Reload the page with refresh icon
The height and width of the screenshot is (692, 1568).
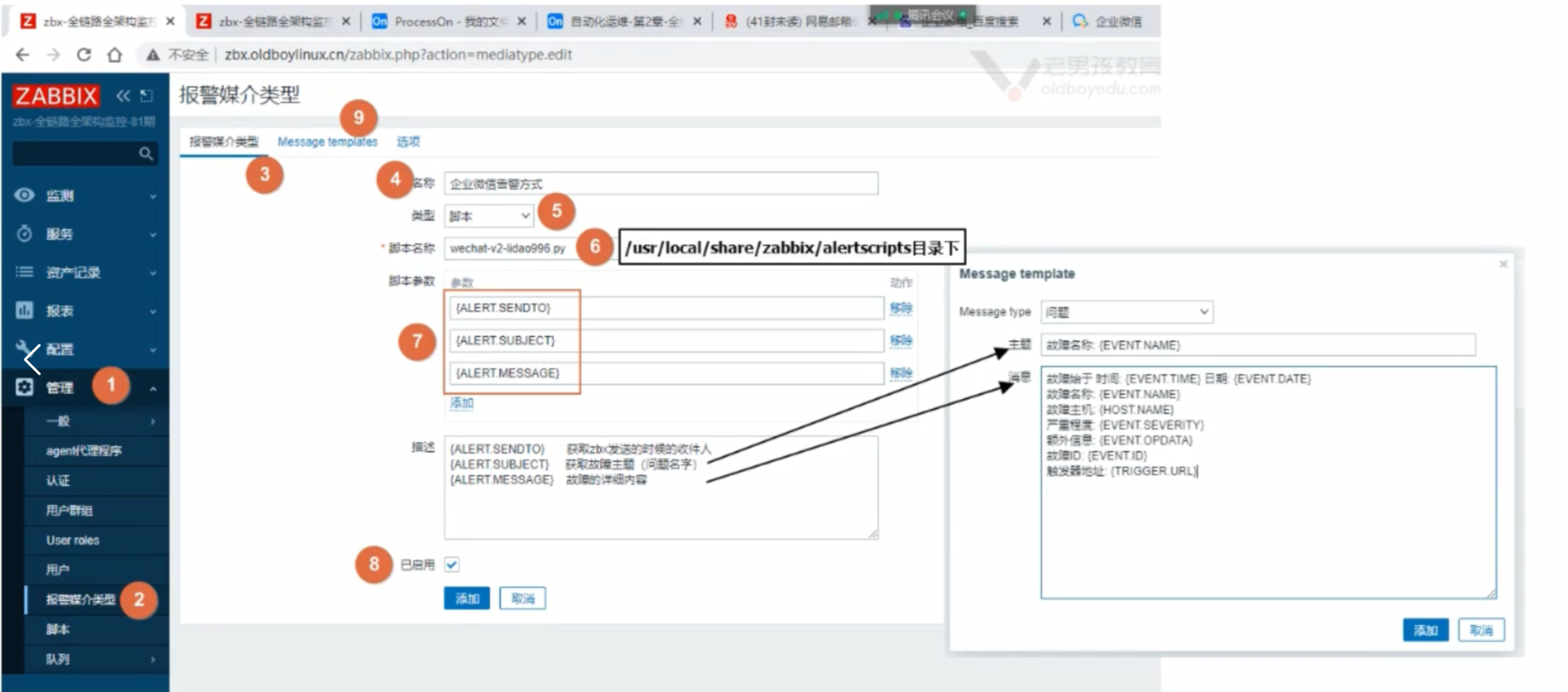point(84,55)
